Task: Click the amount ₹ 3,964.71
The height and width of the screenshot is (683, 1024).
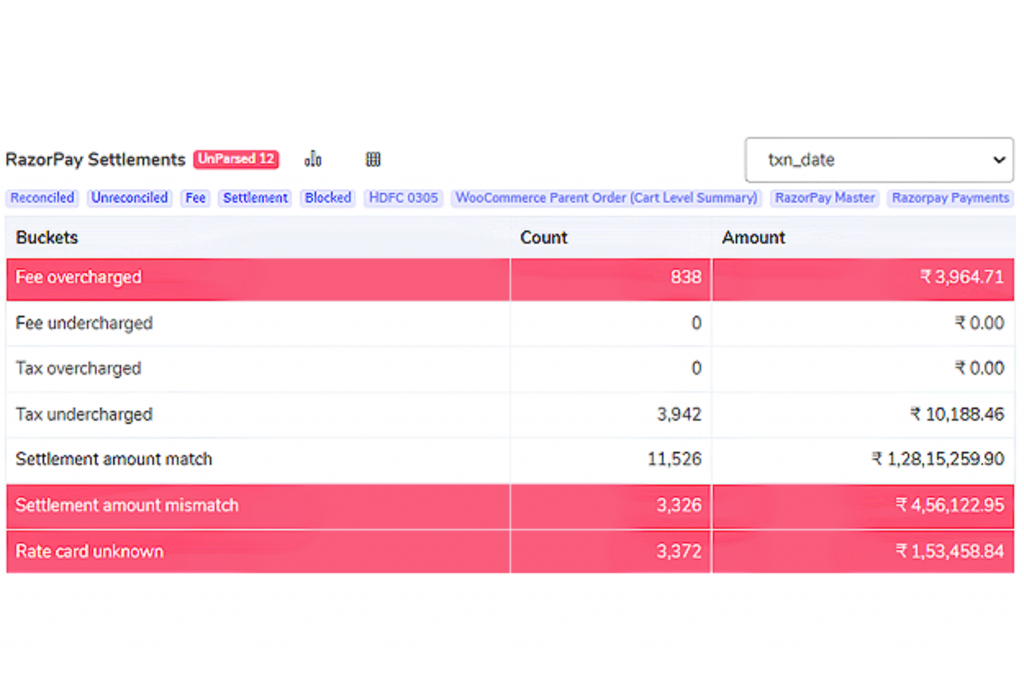Action: point(962,278)
